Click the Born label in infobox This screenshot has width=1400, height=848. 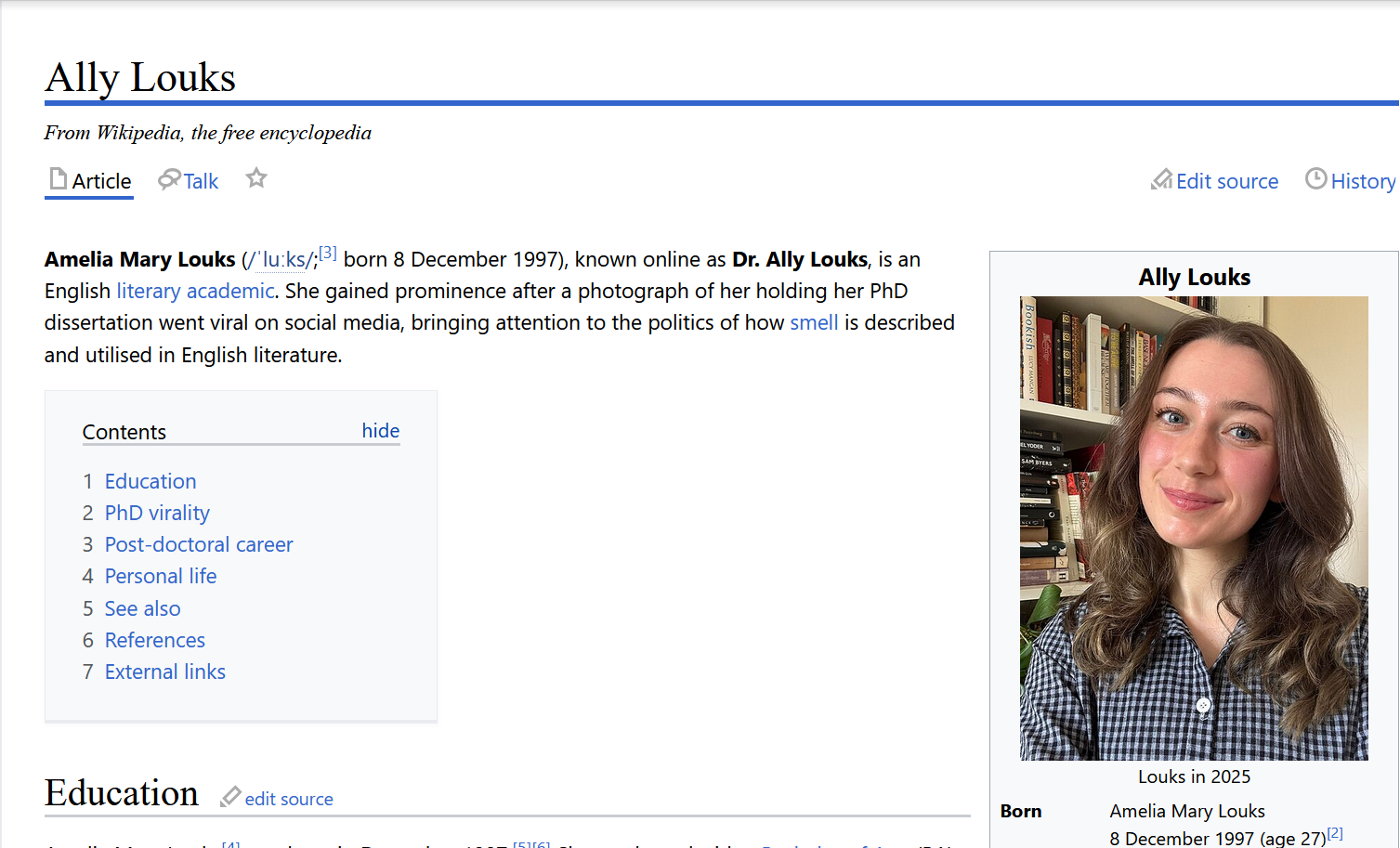(x=1021, y=811)
